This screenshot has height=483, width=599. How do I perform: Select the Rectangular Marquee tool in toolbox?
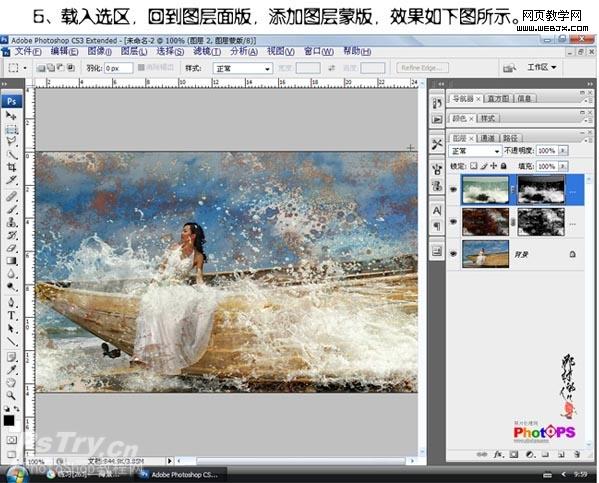click(11, 129)
